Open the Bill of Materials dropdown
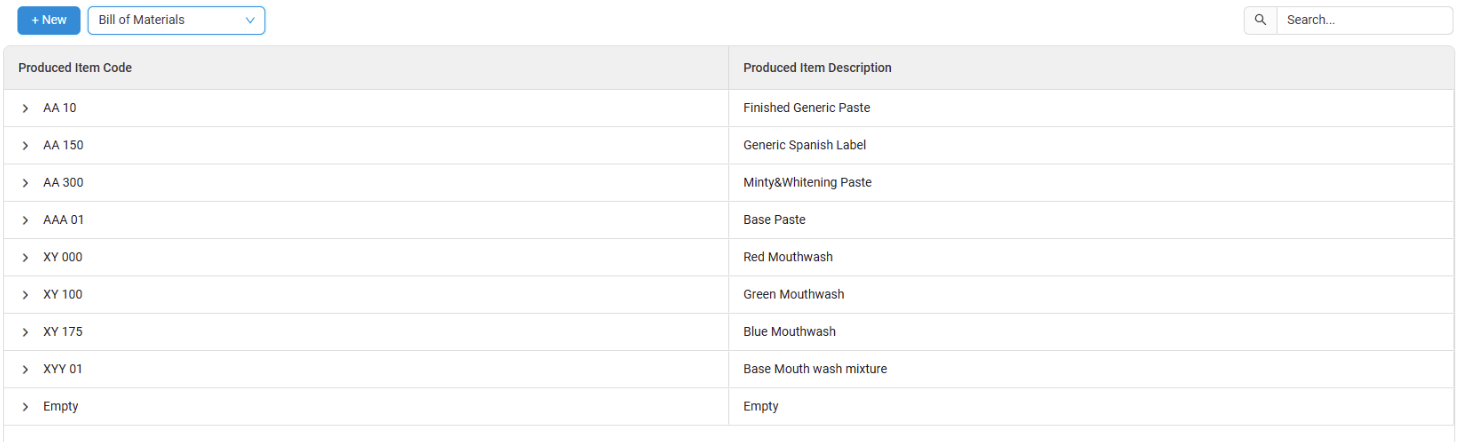Image resolution: width=1461 pixels, height=442 pixels. [x=176, y=20]
